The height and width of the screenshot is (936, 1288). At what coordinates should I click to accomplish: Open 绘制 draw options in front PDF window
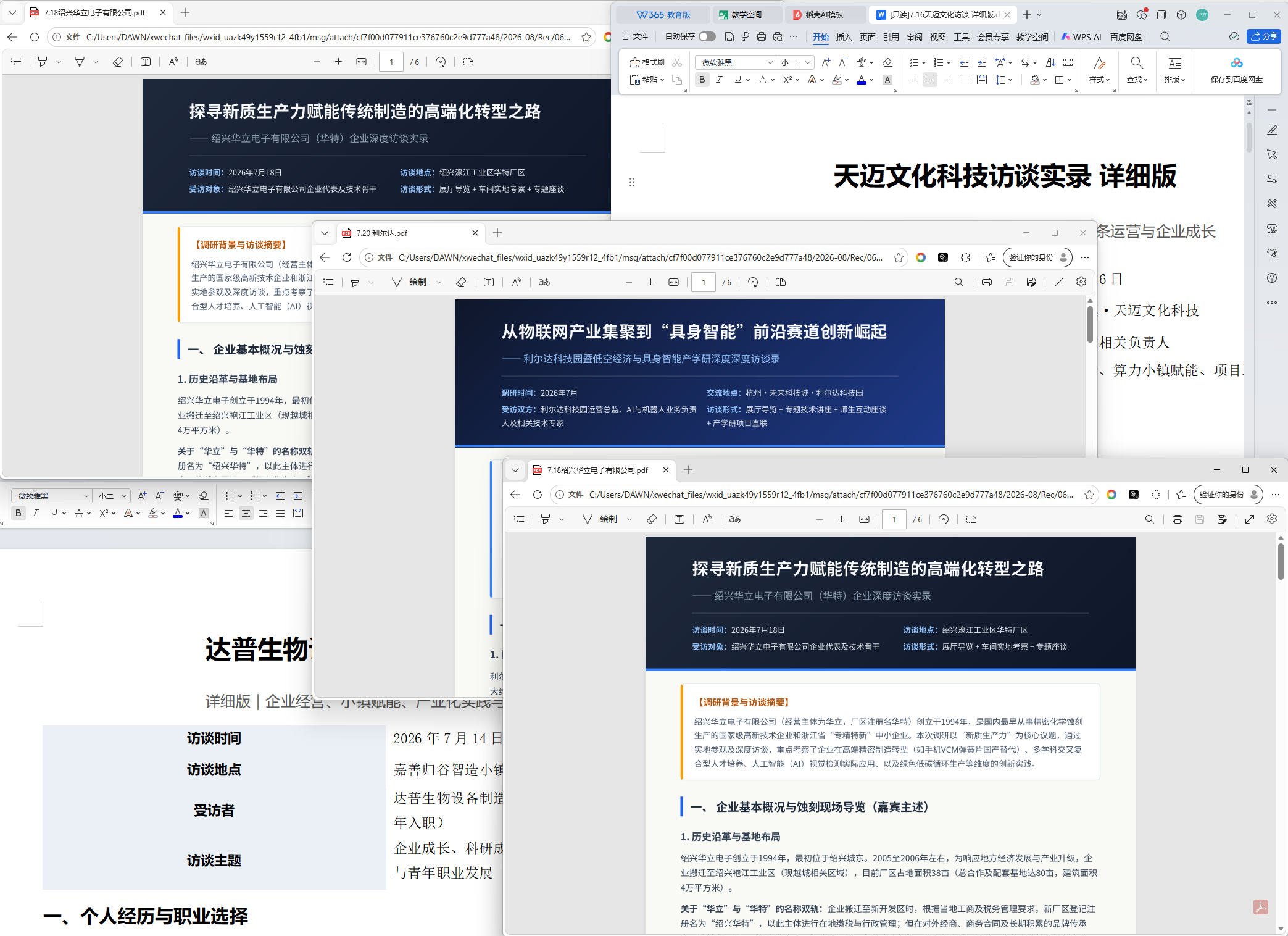pos(629,519)
